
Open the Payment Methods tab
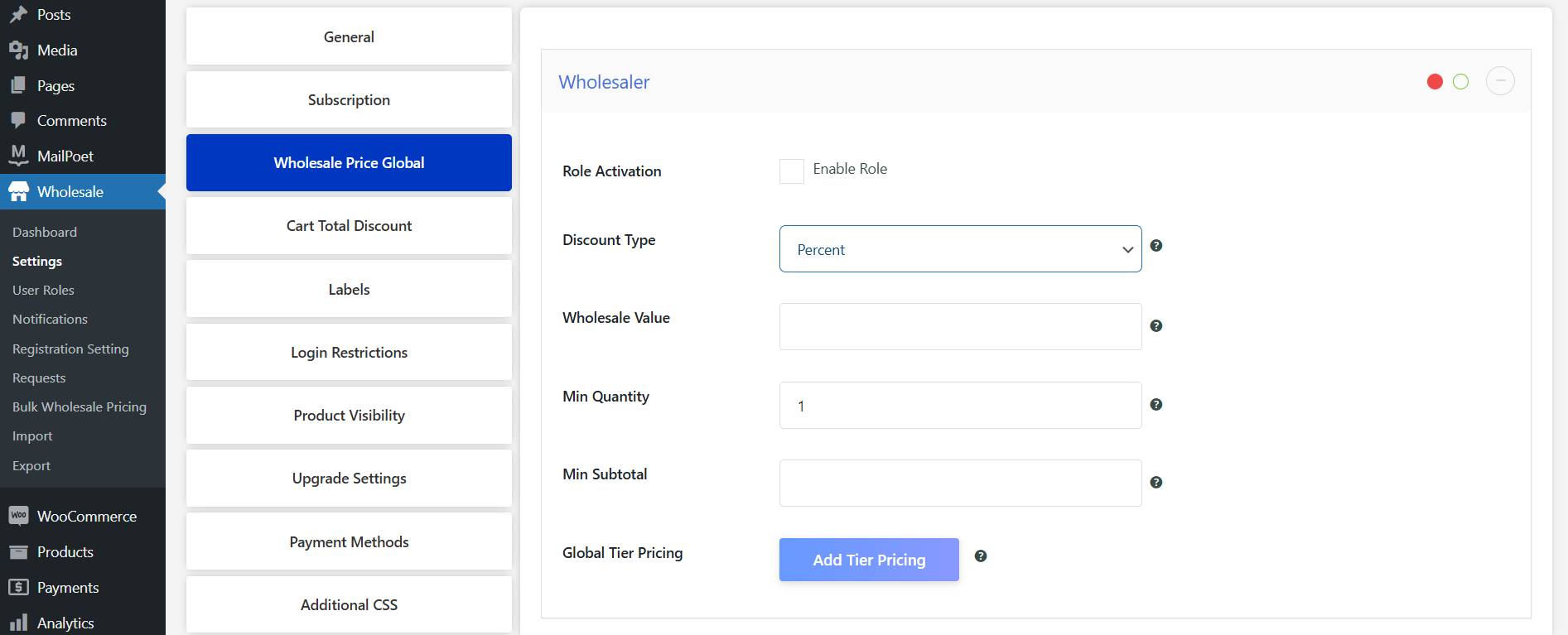349,541
